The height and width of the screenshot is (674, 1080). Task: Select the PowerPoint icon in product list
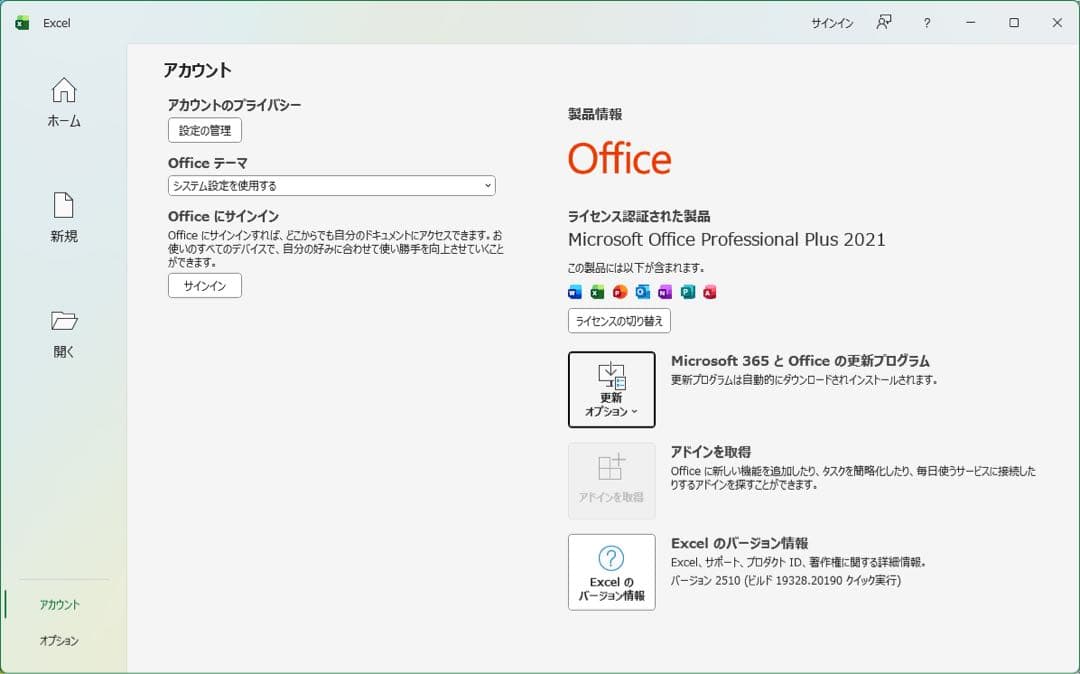coord(620,291)
